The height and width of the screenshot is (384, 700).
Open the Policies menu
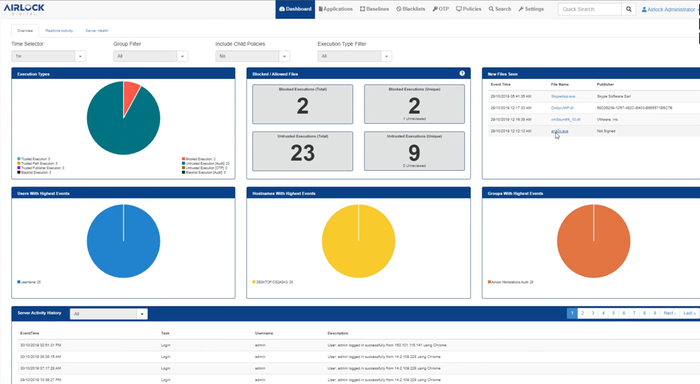click(469, 9)
